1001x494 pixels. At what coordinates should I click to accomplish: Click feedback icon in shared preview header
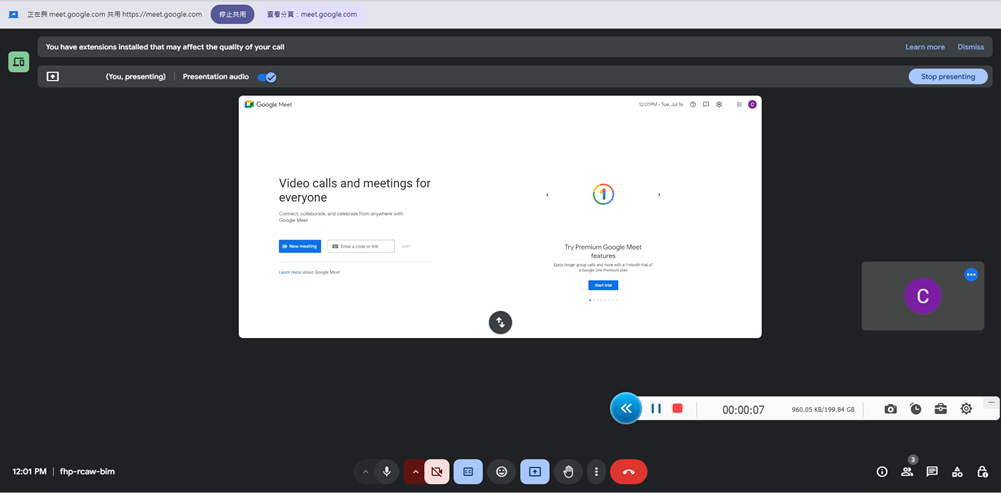[705, 105]
